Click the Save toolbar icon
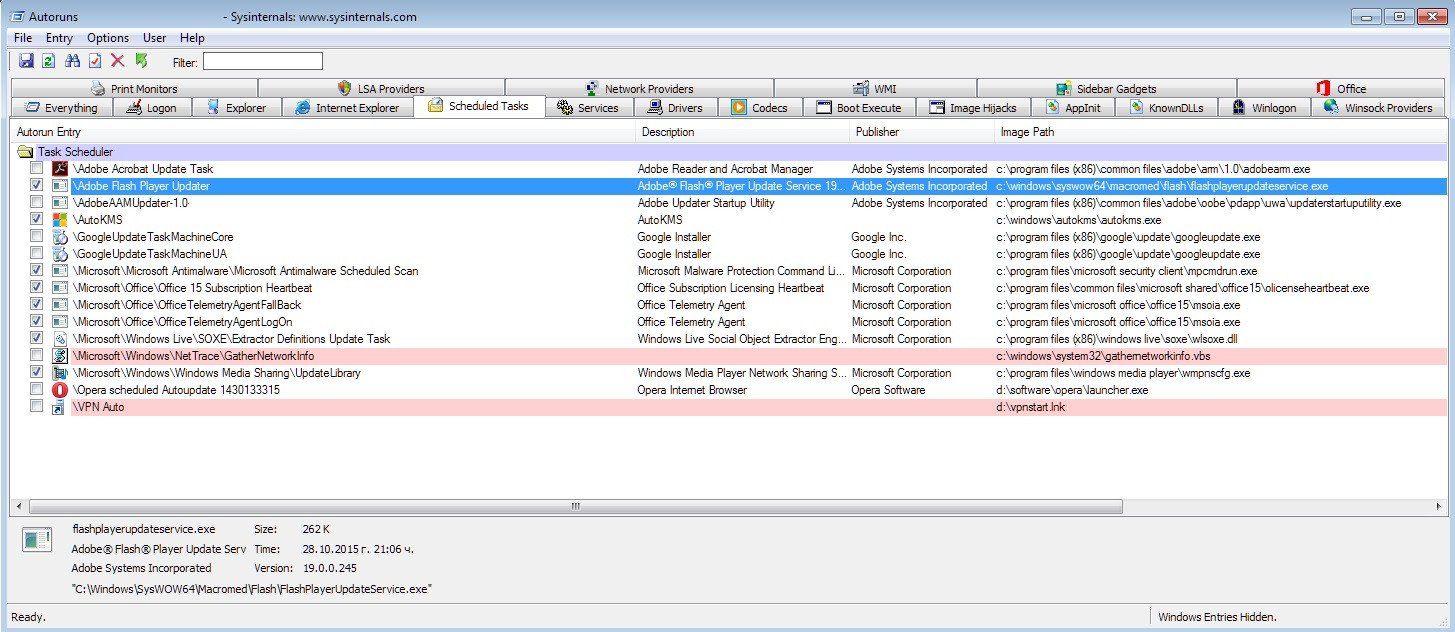 coord(26,62)
